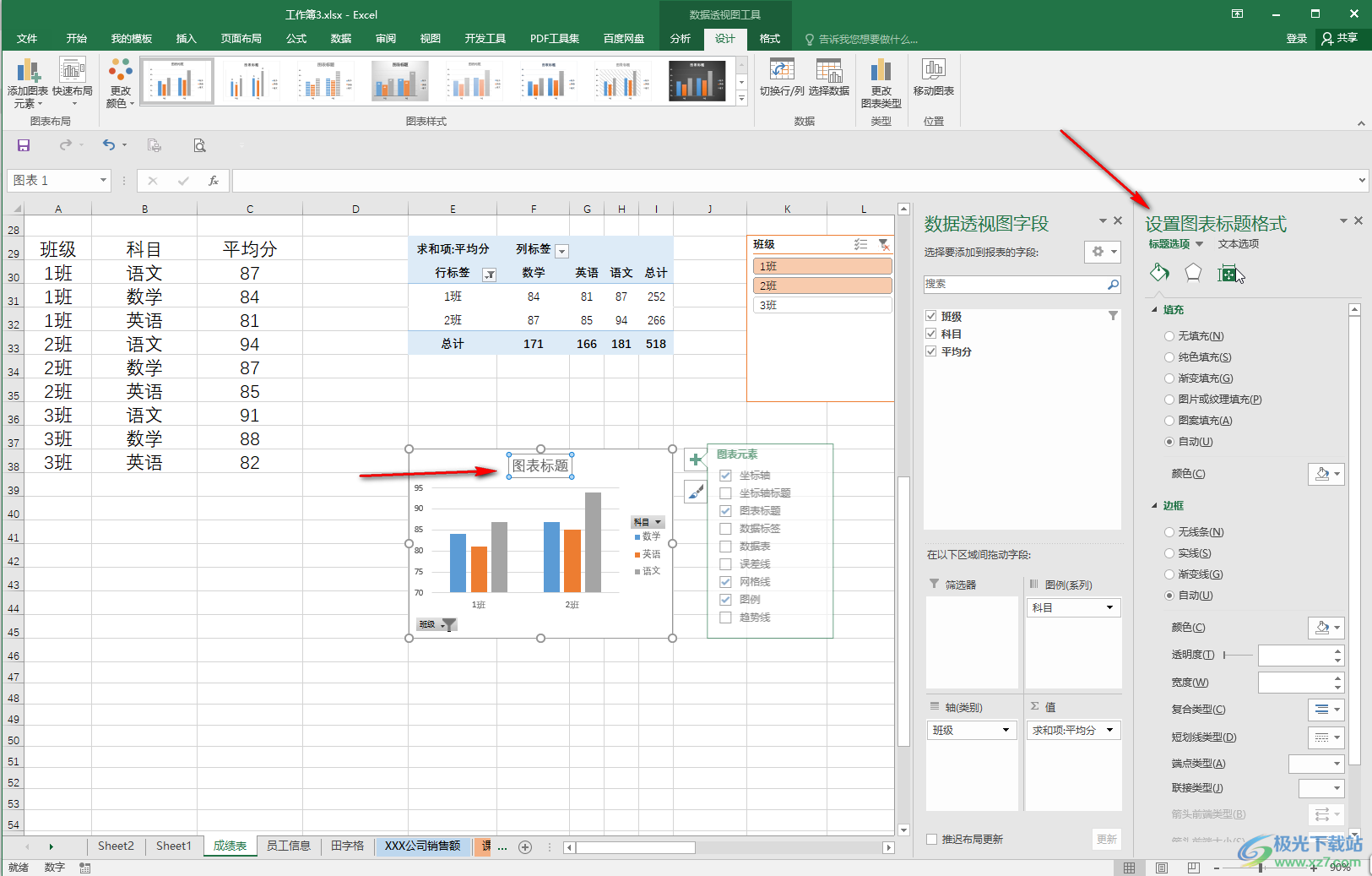
Task: Toggle Axes checkbox in chart elements
Action: (725, 476)
